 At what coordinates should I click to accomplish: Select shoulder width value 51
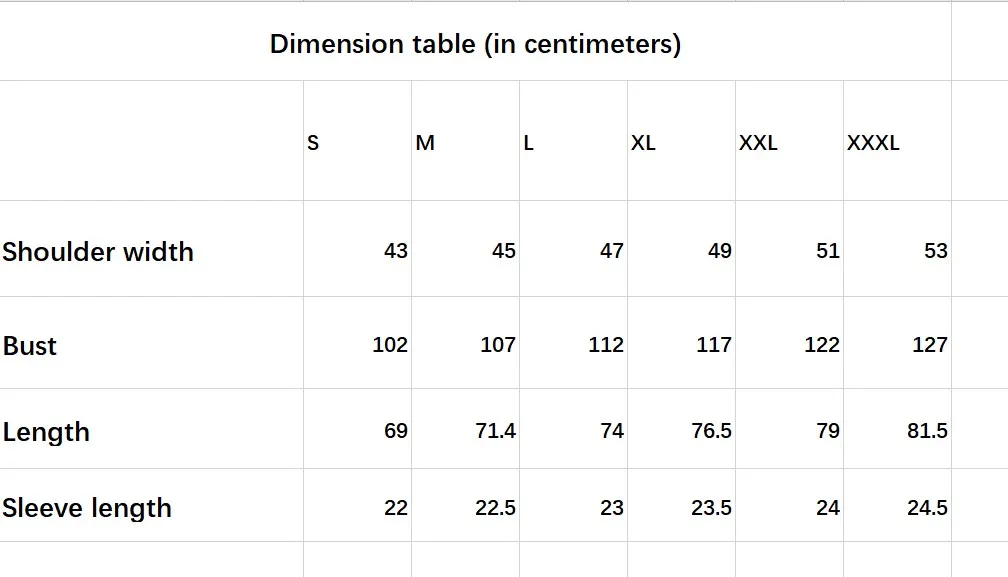[x=828, y=251]
